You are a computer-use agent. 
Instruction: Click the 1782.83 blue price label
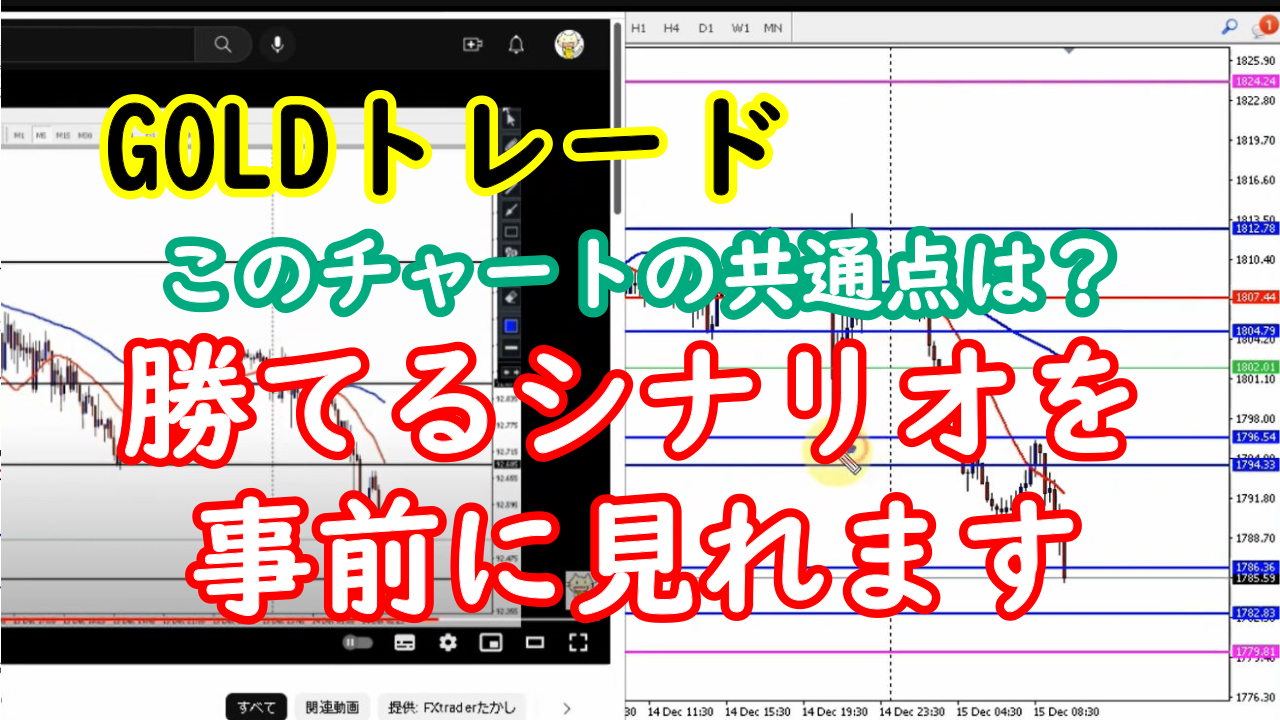tap(1255, 613)
